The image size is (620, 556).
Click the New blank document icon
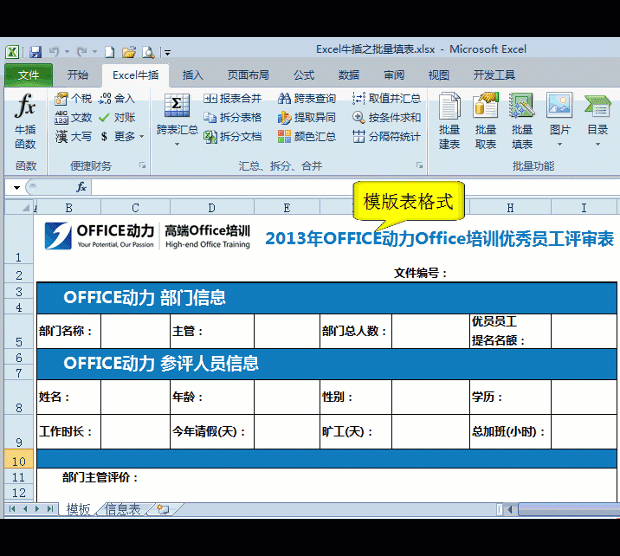click(110, 52)
